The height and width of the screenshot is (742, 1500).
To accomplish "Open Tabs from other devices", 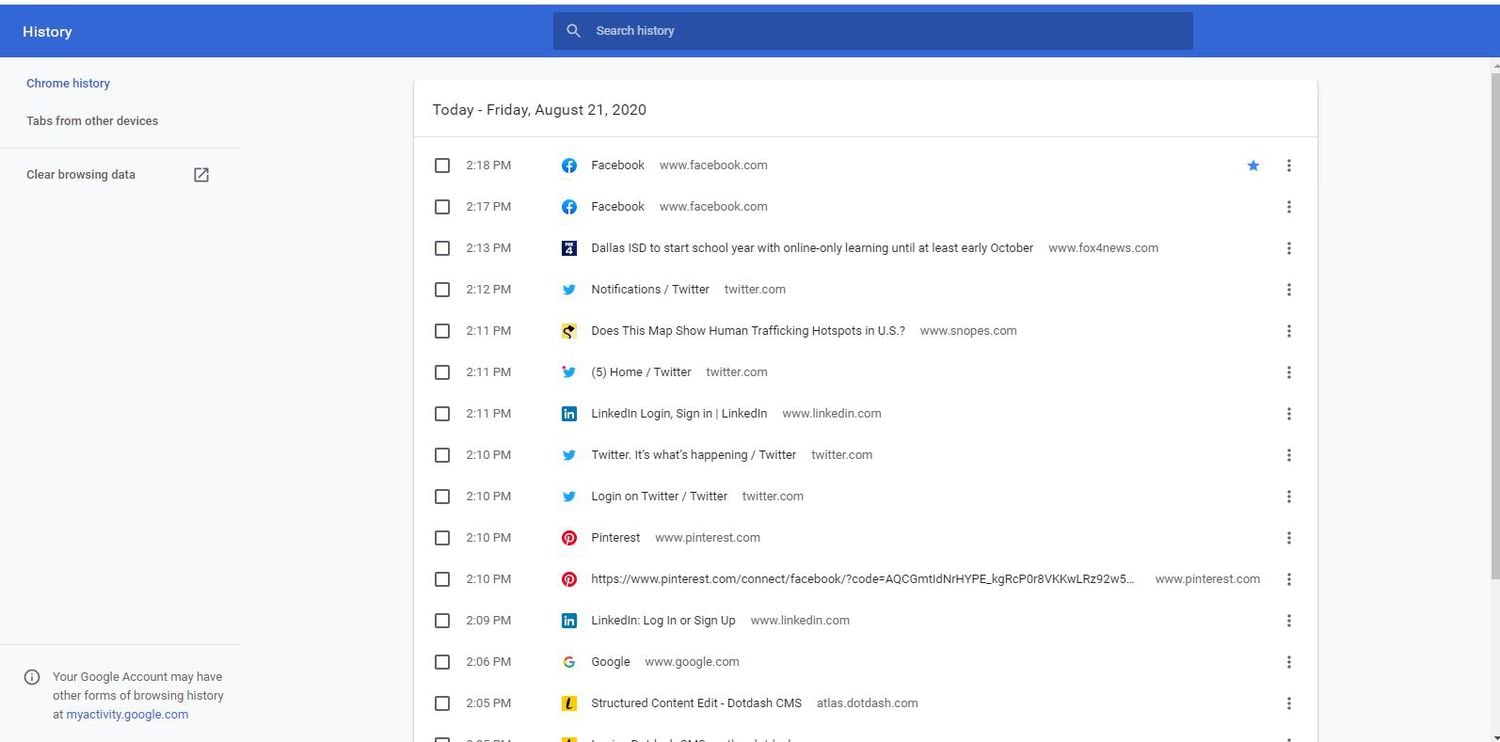I will [x=92, y=120].
